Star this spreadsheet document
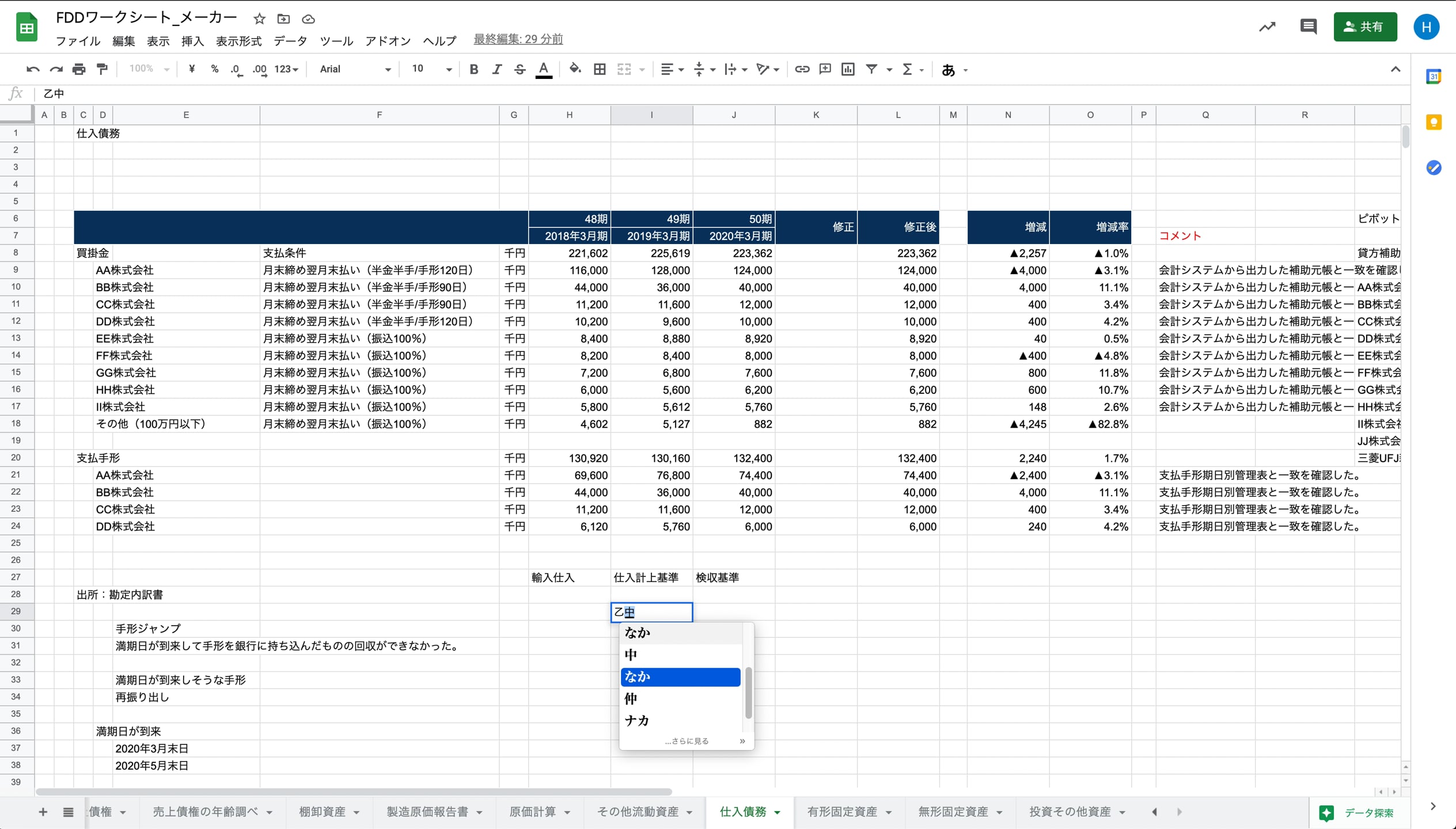 point(259,19)
